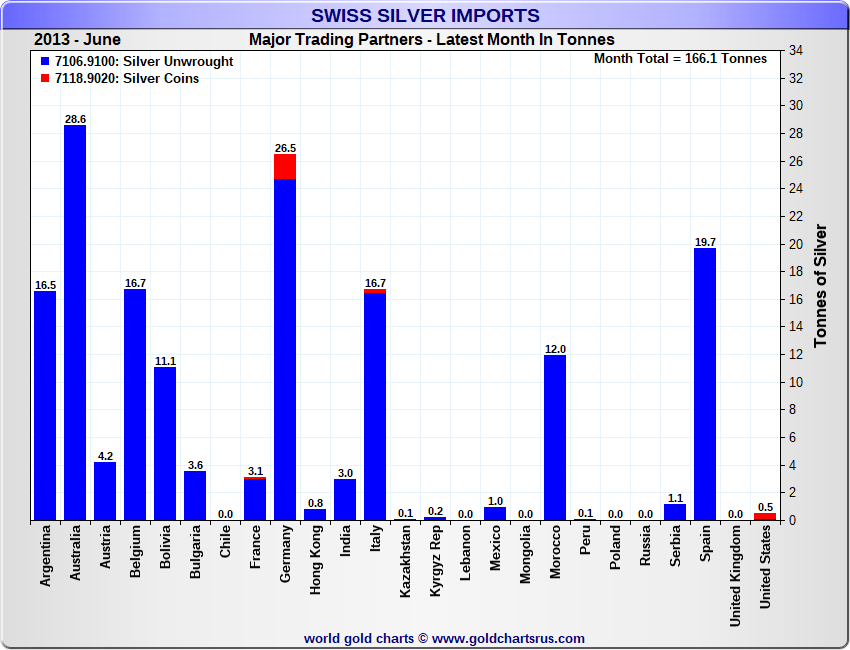
Task: Click the Tonnes of Silver axis title
Action: pyautogui.click(x=820, y=285)
